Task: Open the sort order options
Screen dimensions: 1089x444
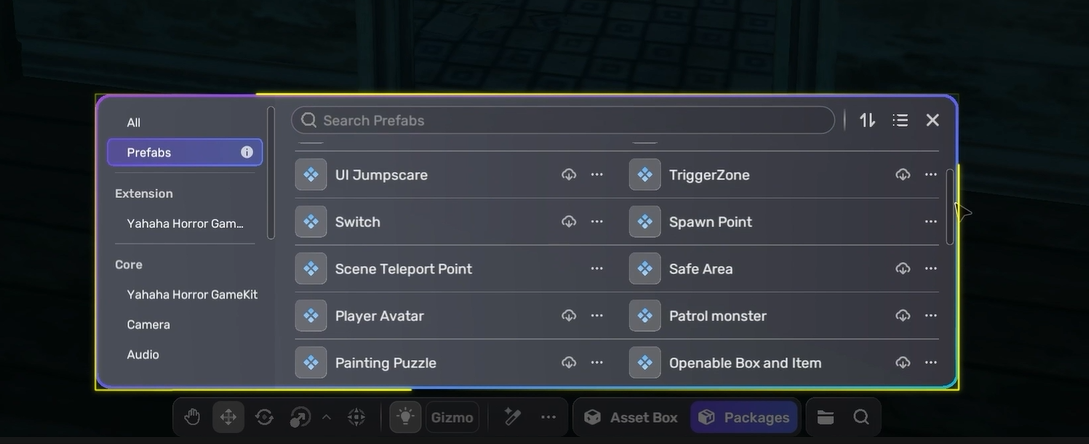Action: point(867,120)
